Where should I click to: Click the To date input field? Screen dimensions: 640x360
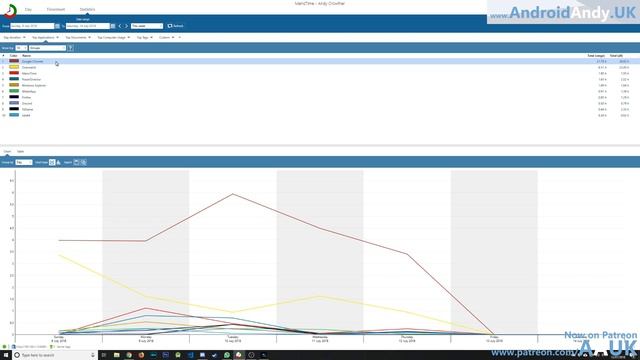point(88,26)
